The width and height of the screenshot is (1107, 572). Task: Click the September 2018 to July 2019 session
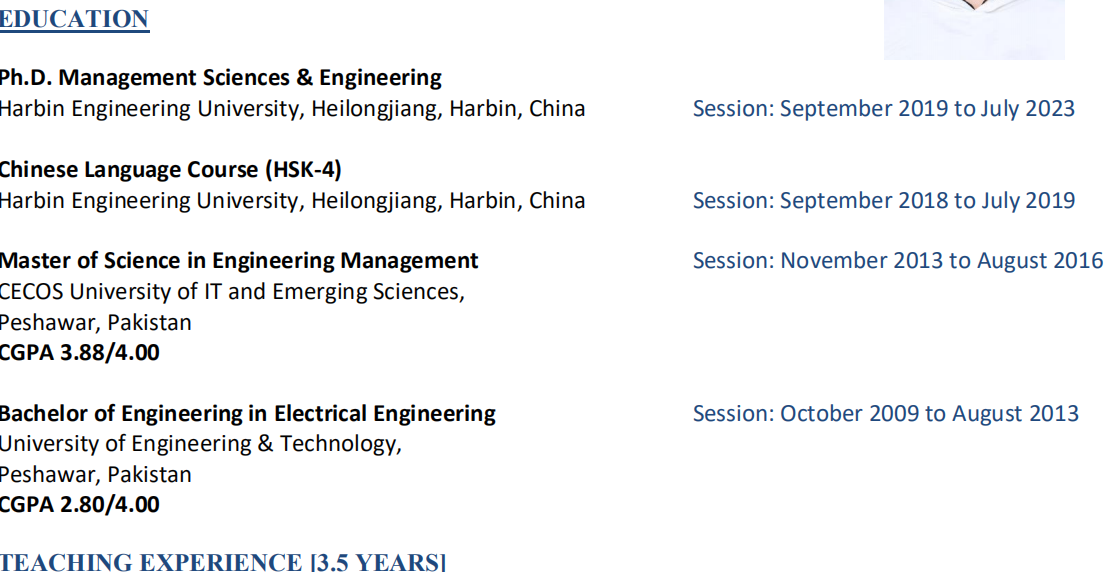tap(883, 200)
